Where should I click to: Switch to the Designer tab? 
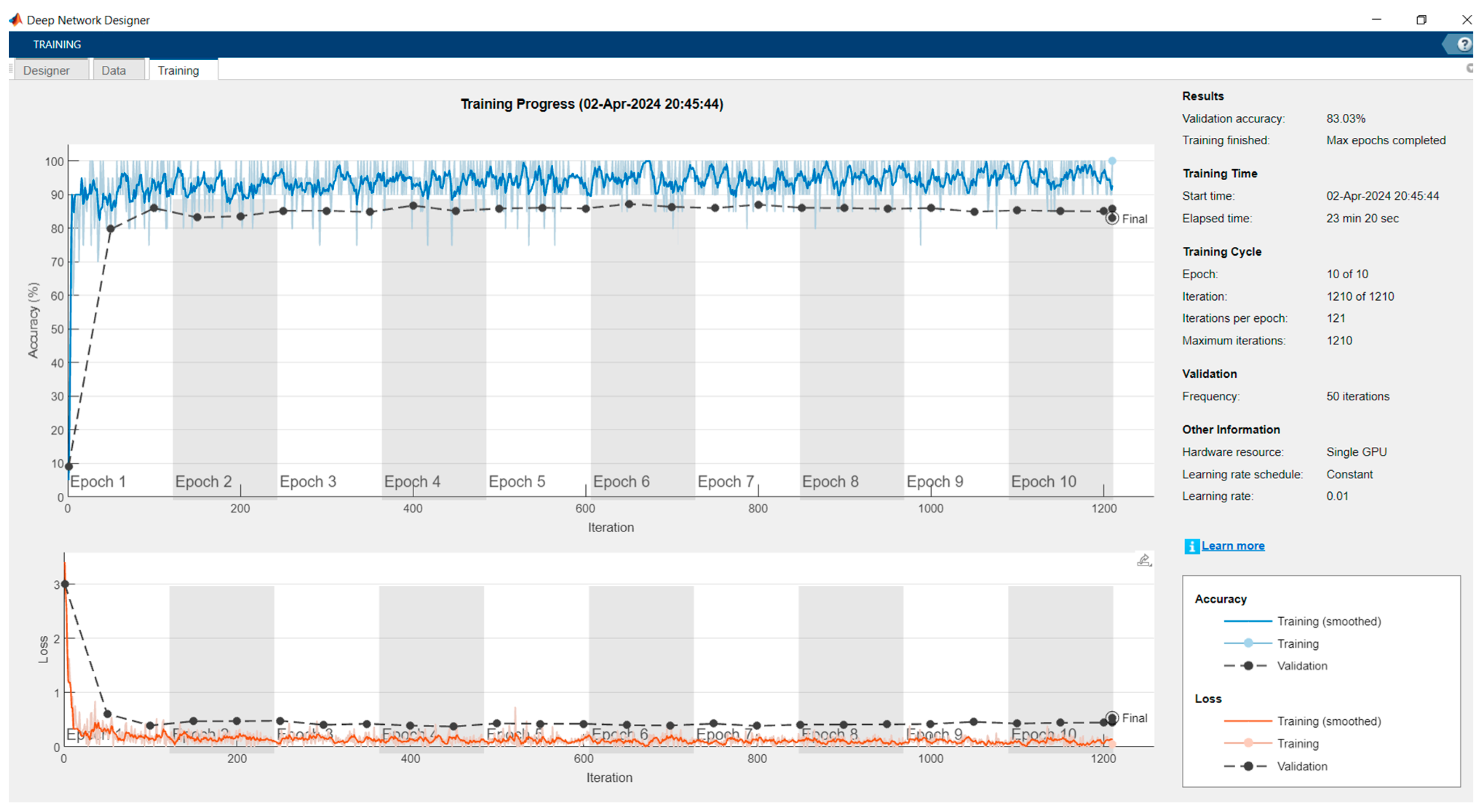coord(46,70)
